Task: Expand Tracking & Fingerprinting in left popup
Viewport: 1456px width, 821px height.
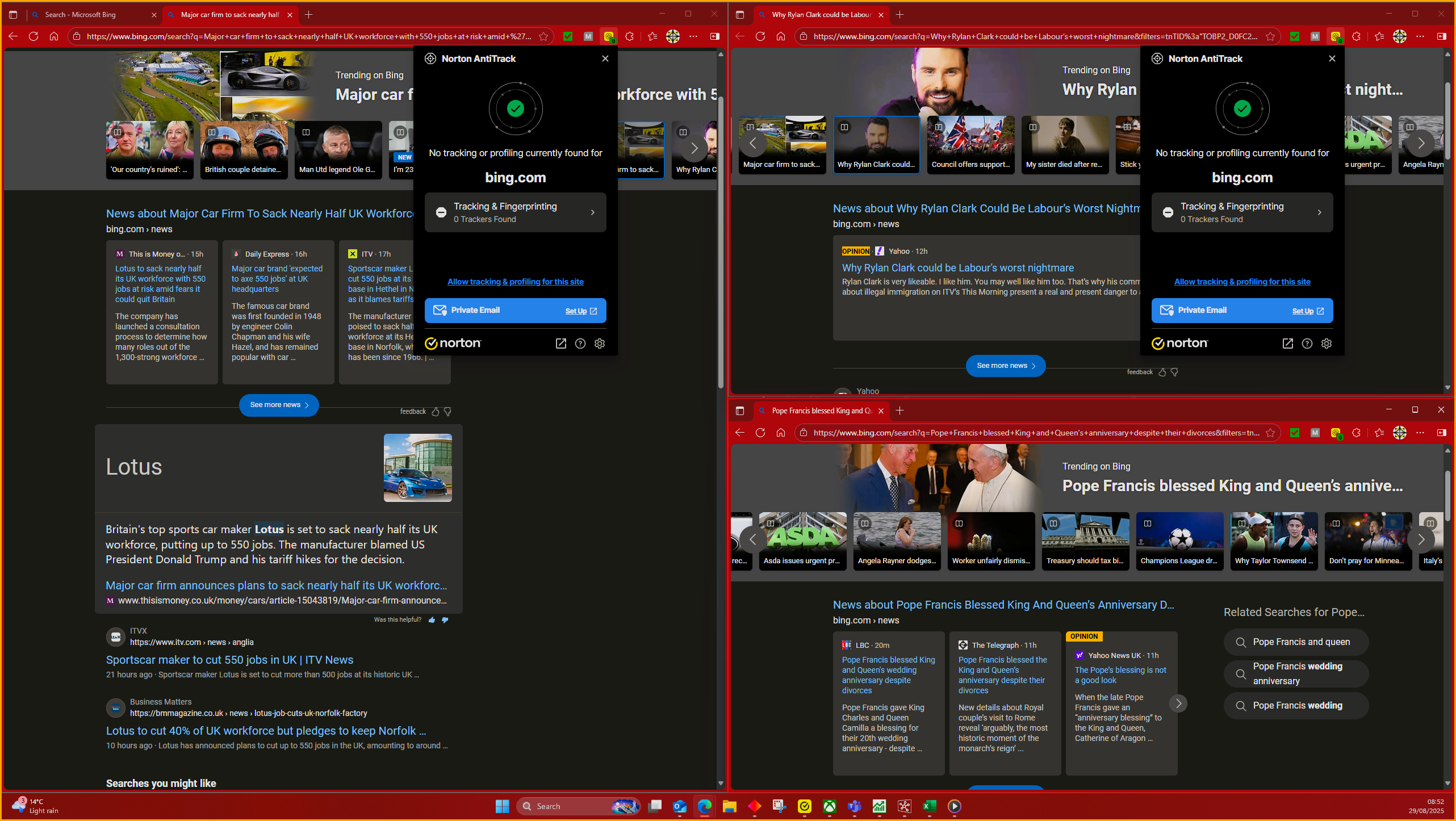Action: (515, 212)
